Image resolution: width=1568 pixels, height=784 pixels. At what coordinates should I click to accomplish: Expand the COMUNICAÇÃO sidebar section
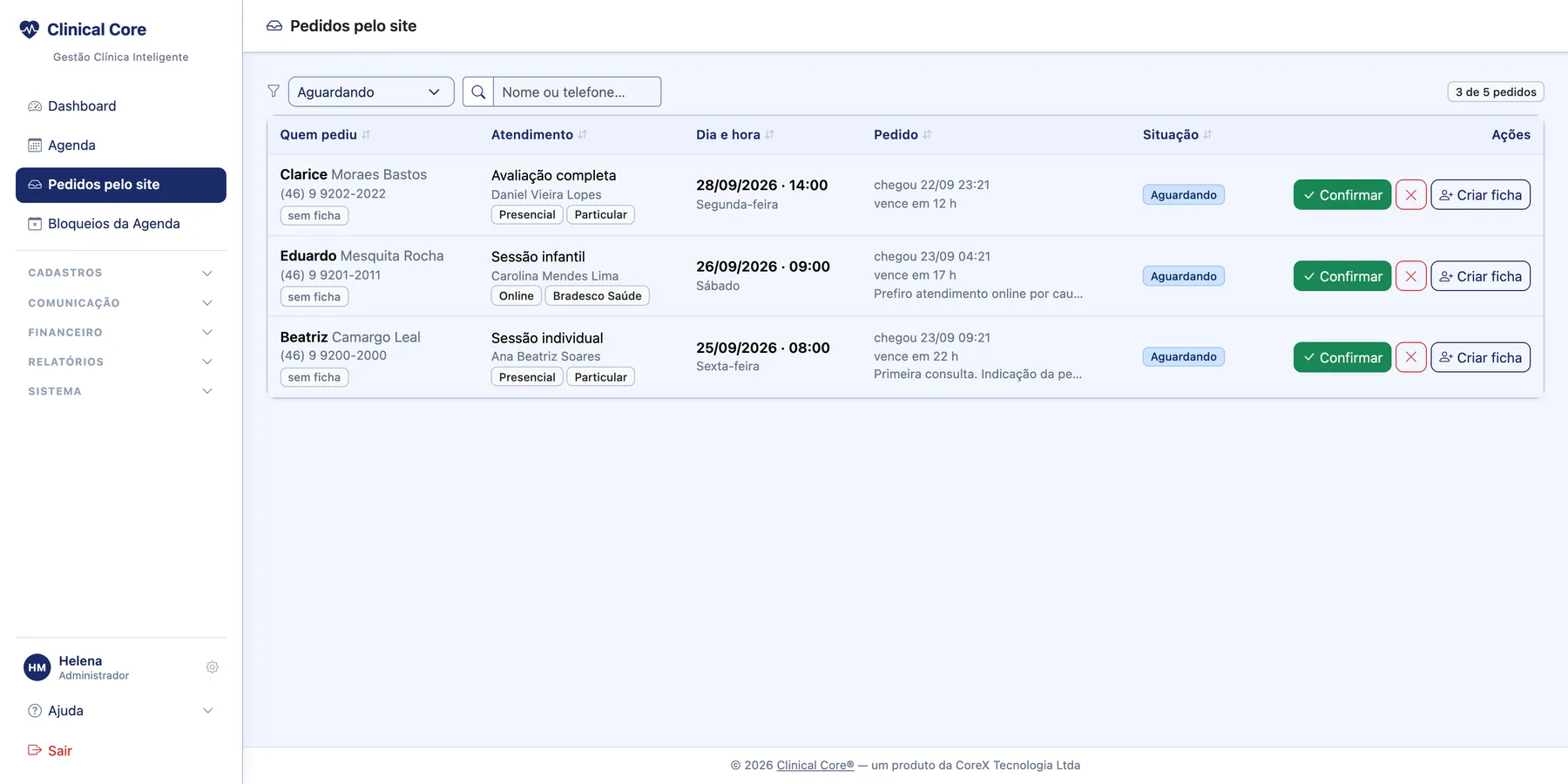(x=121, y=302)
